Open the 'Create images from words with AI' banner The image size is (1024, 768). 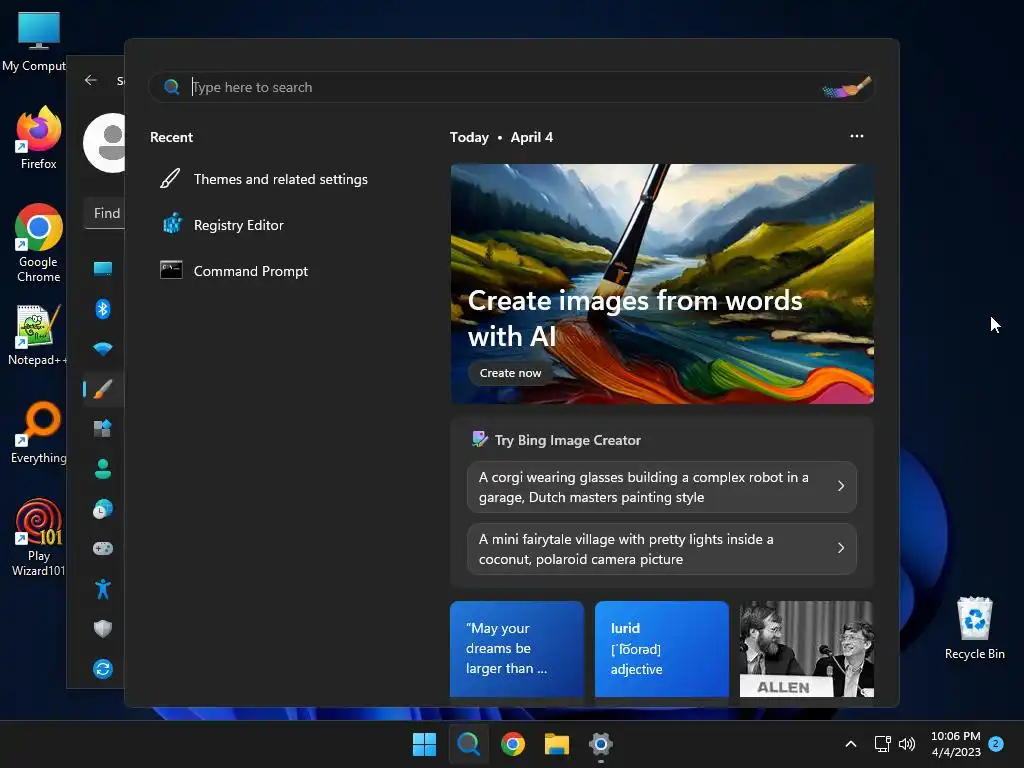(x=662, y=283)
